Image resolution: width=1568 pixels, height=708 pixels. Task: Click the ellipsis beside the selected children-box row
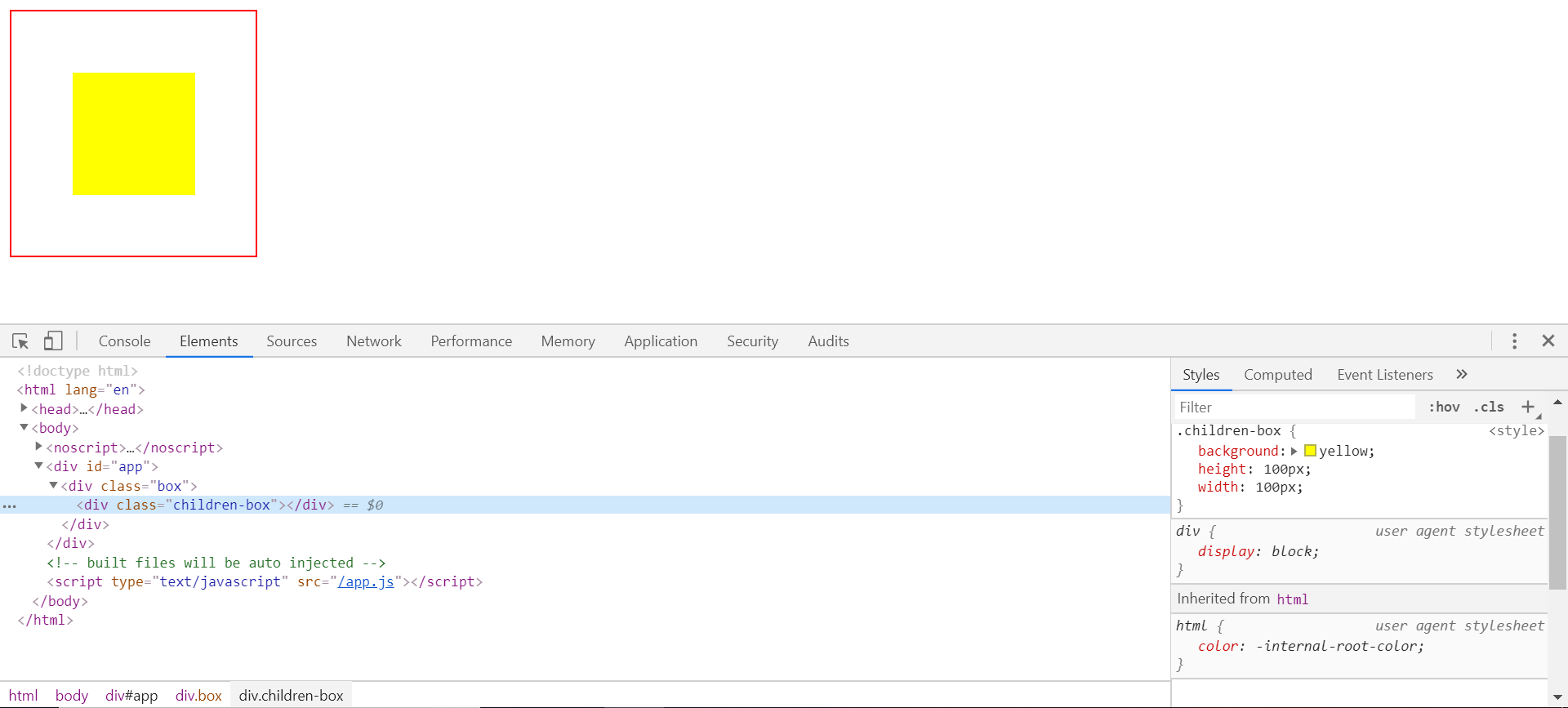(10, 506)
